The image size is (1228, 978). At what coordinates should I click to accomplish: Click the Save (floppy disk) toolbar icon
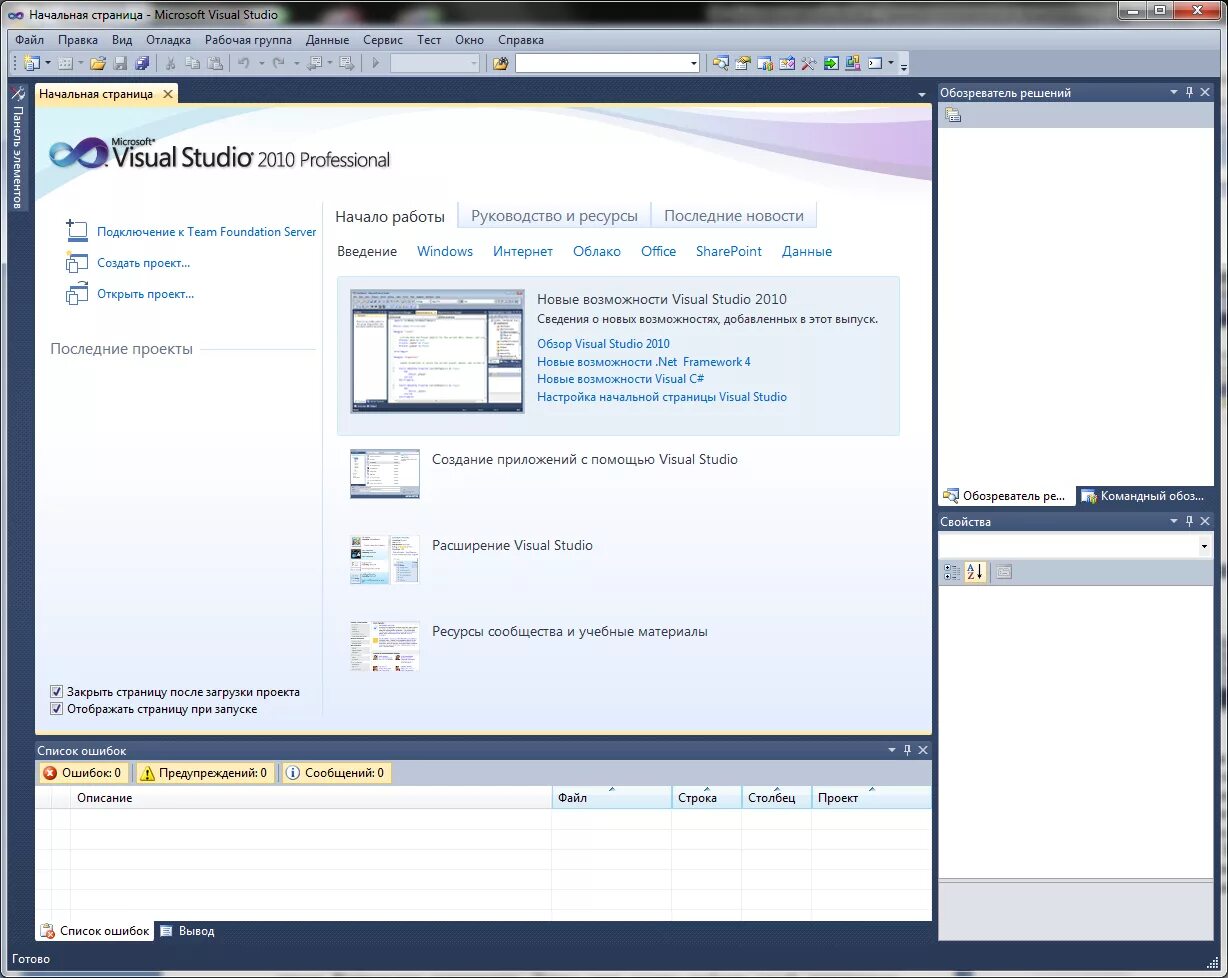click(120, 63)
